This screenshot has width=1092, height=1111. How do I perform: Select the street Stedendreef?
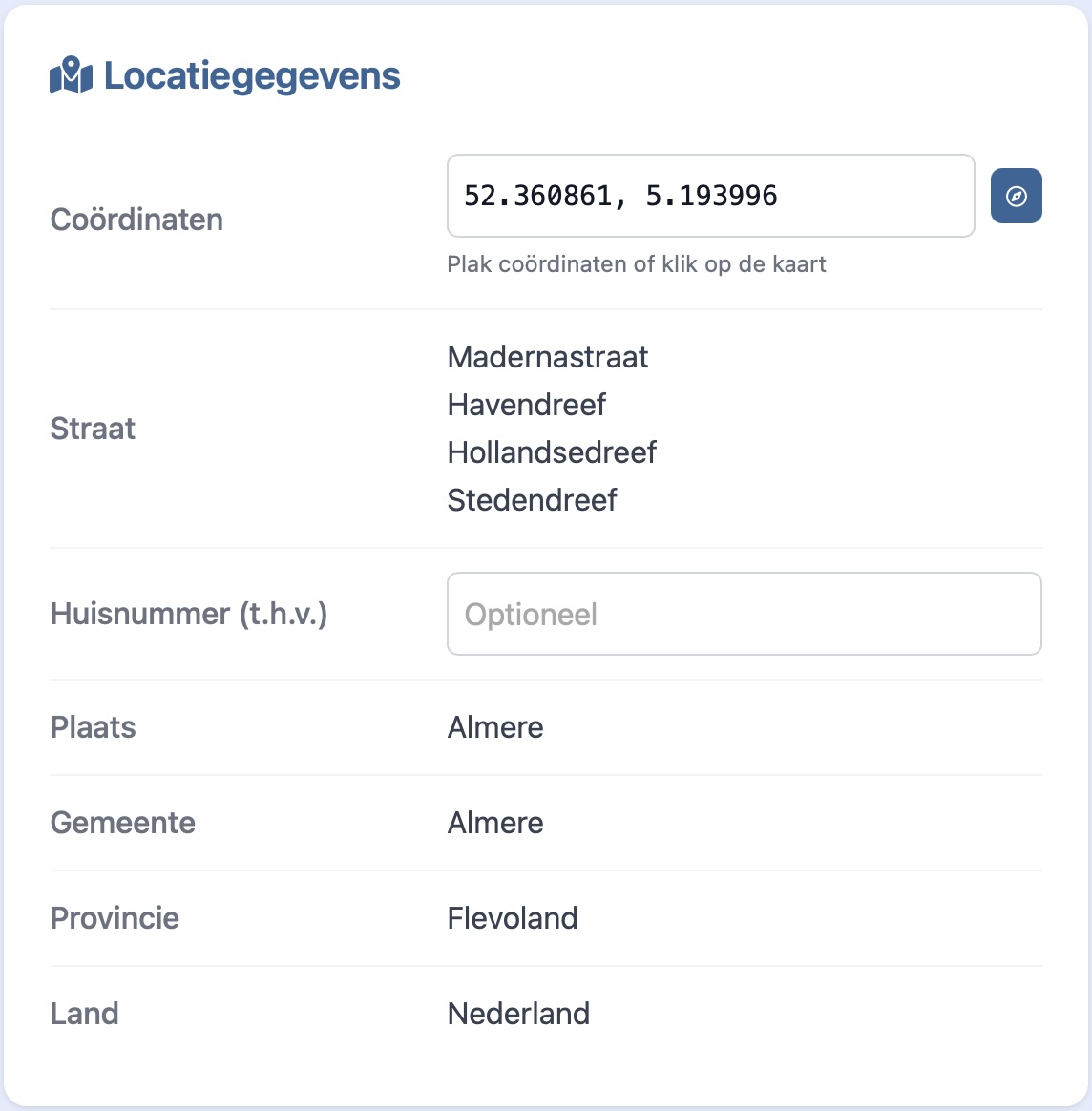(532, 499)
